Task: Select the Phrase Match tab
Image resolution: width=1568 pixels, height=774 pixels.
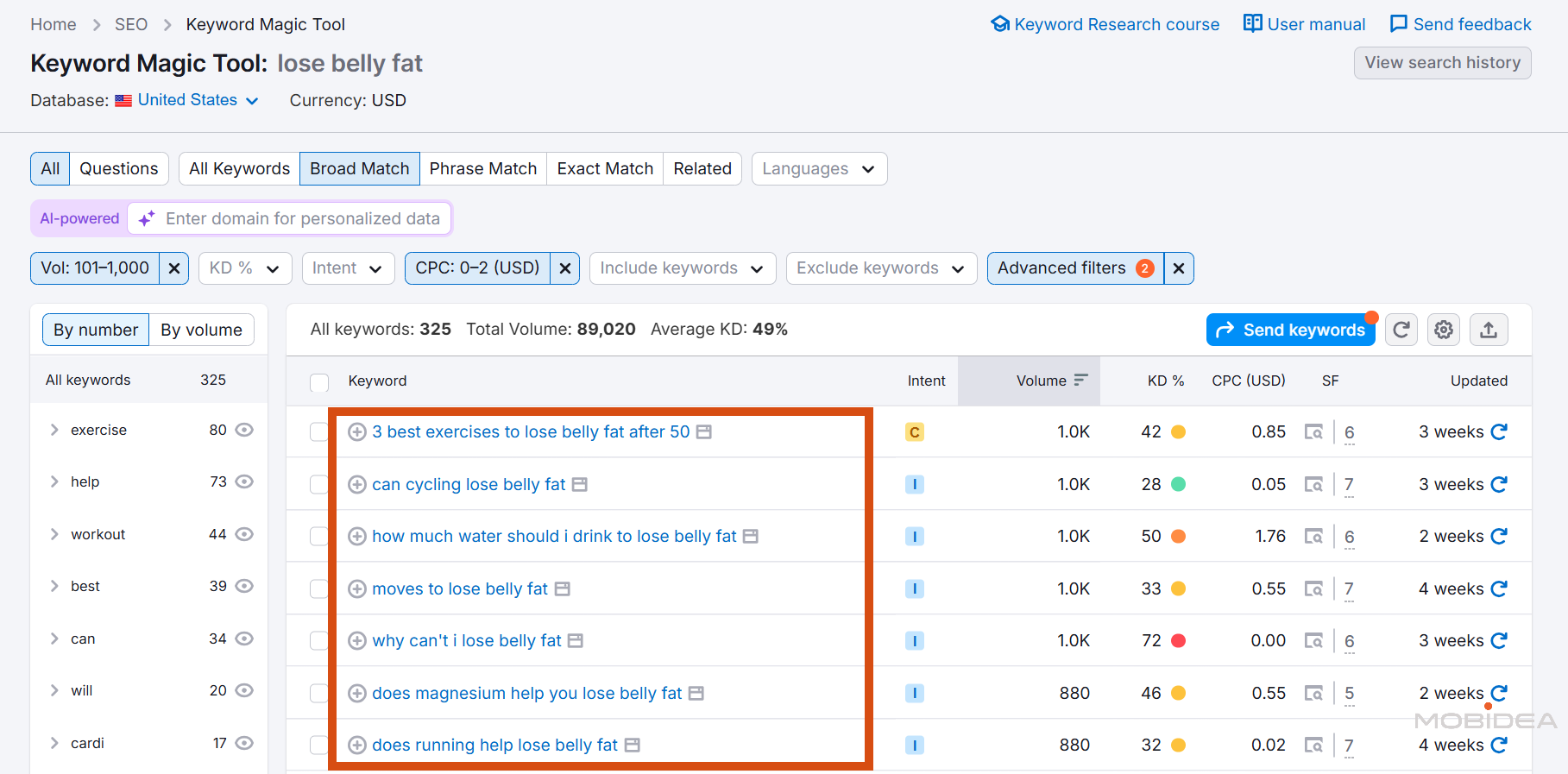Action: [x=483, y=168]
